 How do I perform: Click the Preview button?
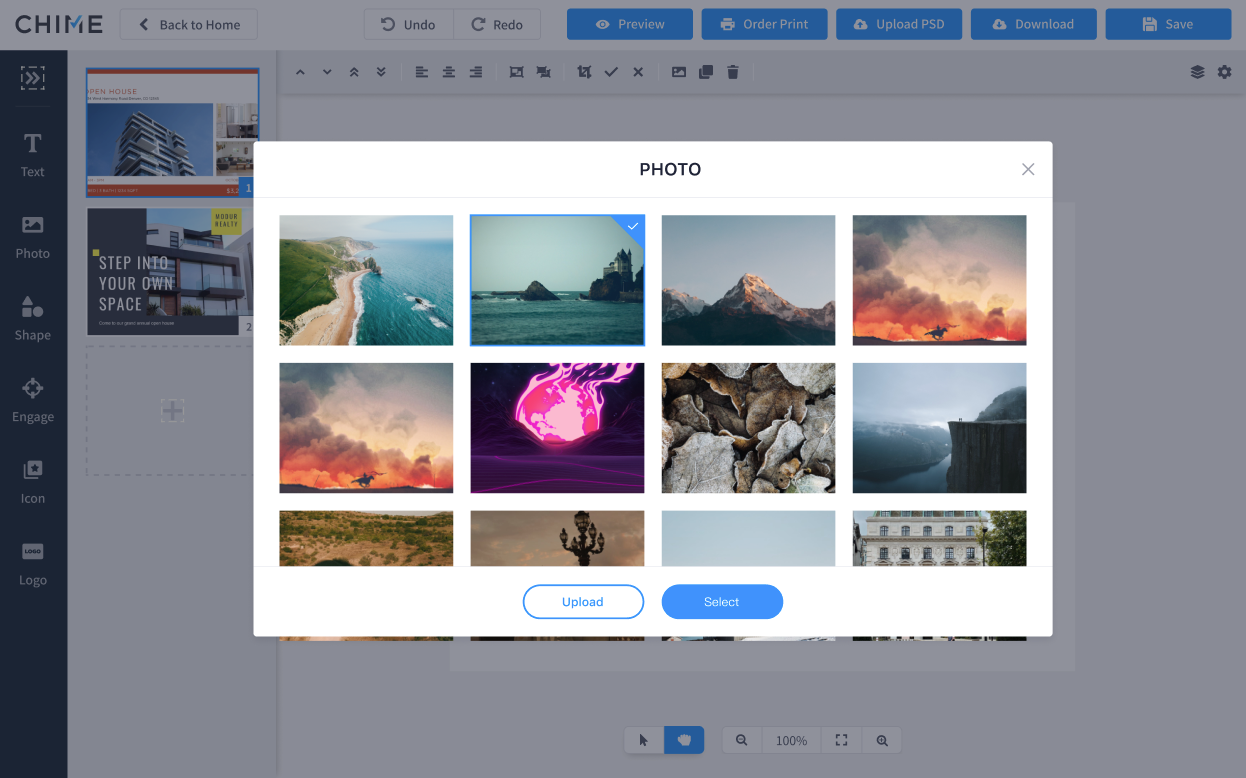coord(630,24)
